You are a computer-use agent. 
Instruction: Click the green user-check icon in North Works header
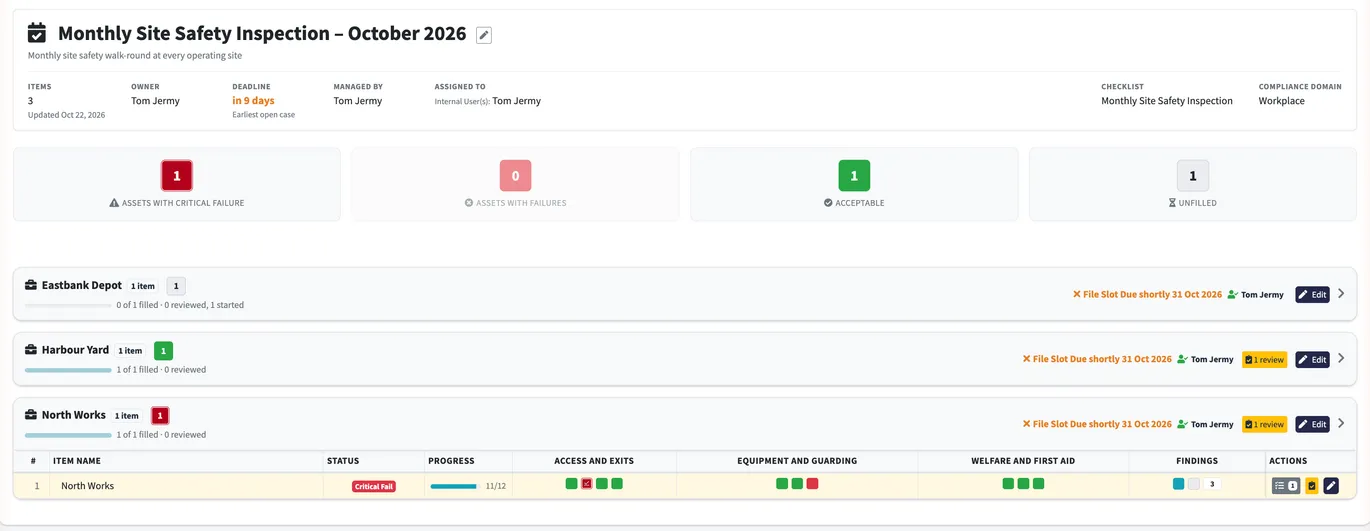(x=1182, y=424)
